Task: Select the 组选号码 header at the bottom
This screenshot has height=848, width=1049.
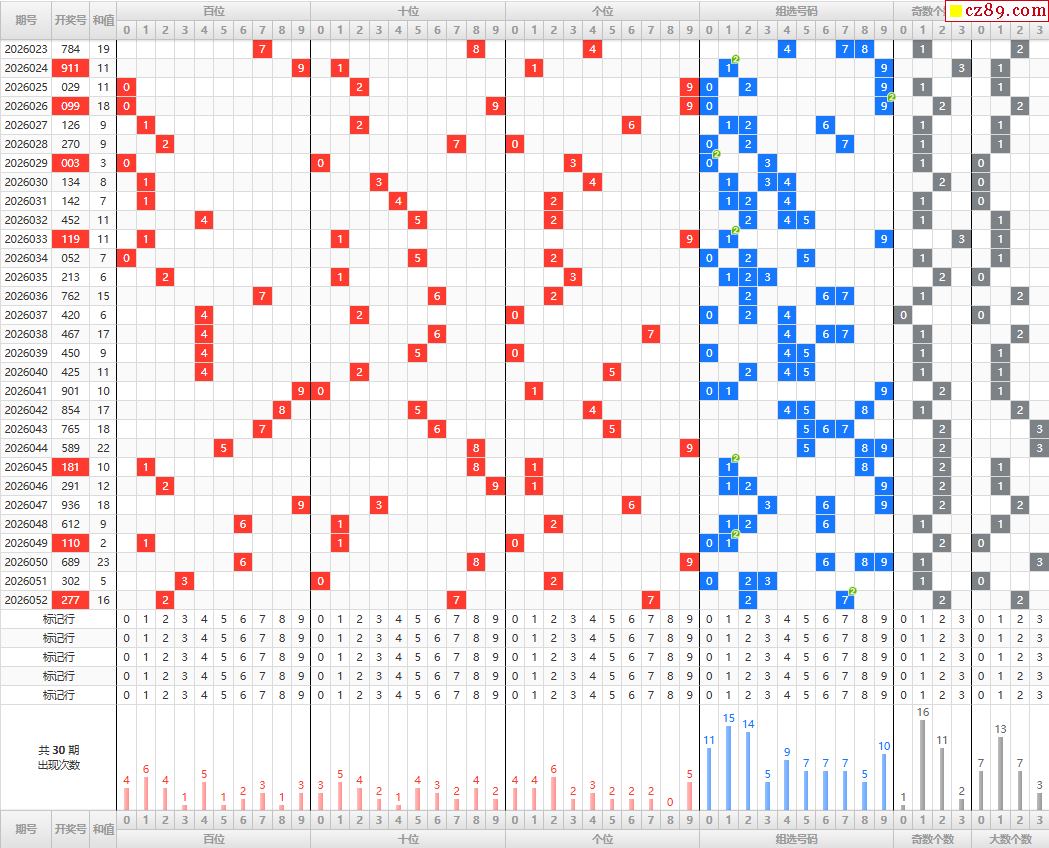Action: [796, 839]
